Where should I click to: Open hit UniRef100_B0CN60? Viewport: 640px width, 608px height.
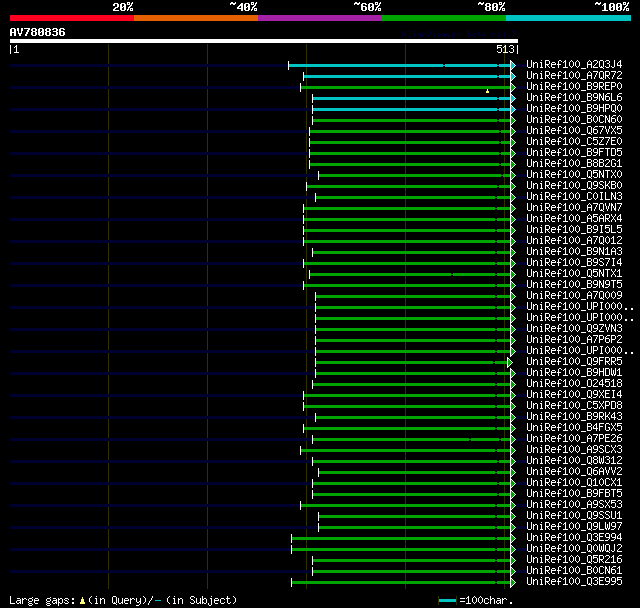tap(574, 120)
